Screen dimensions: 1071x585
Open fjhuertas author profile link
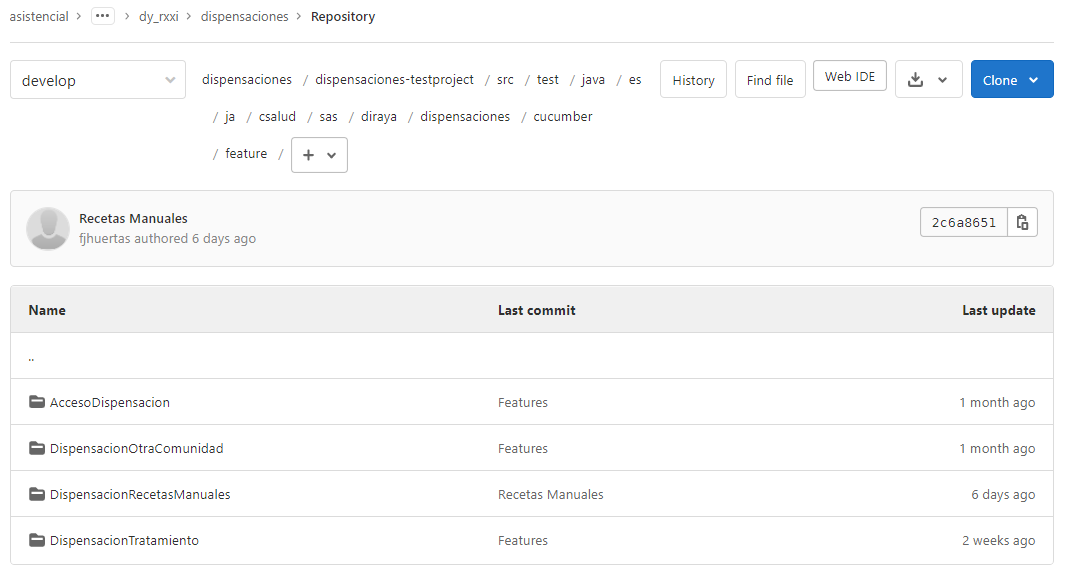coord(105,239)
